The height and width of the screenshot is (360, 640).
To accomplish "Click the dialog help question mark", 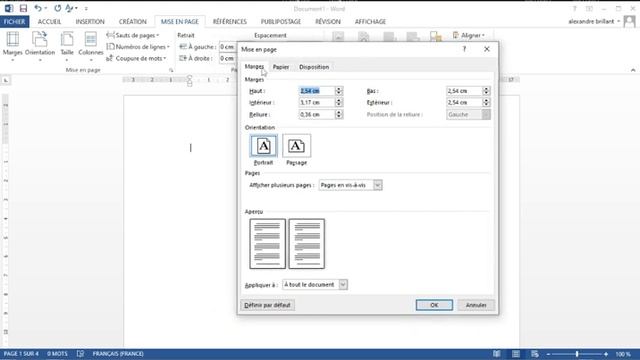I will [464, 49].
